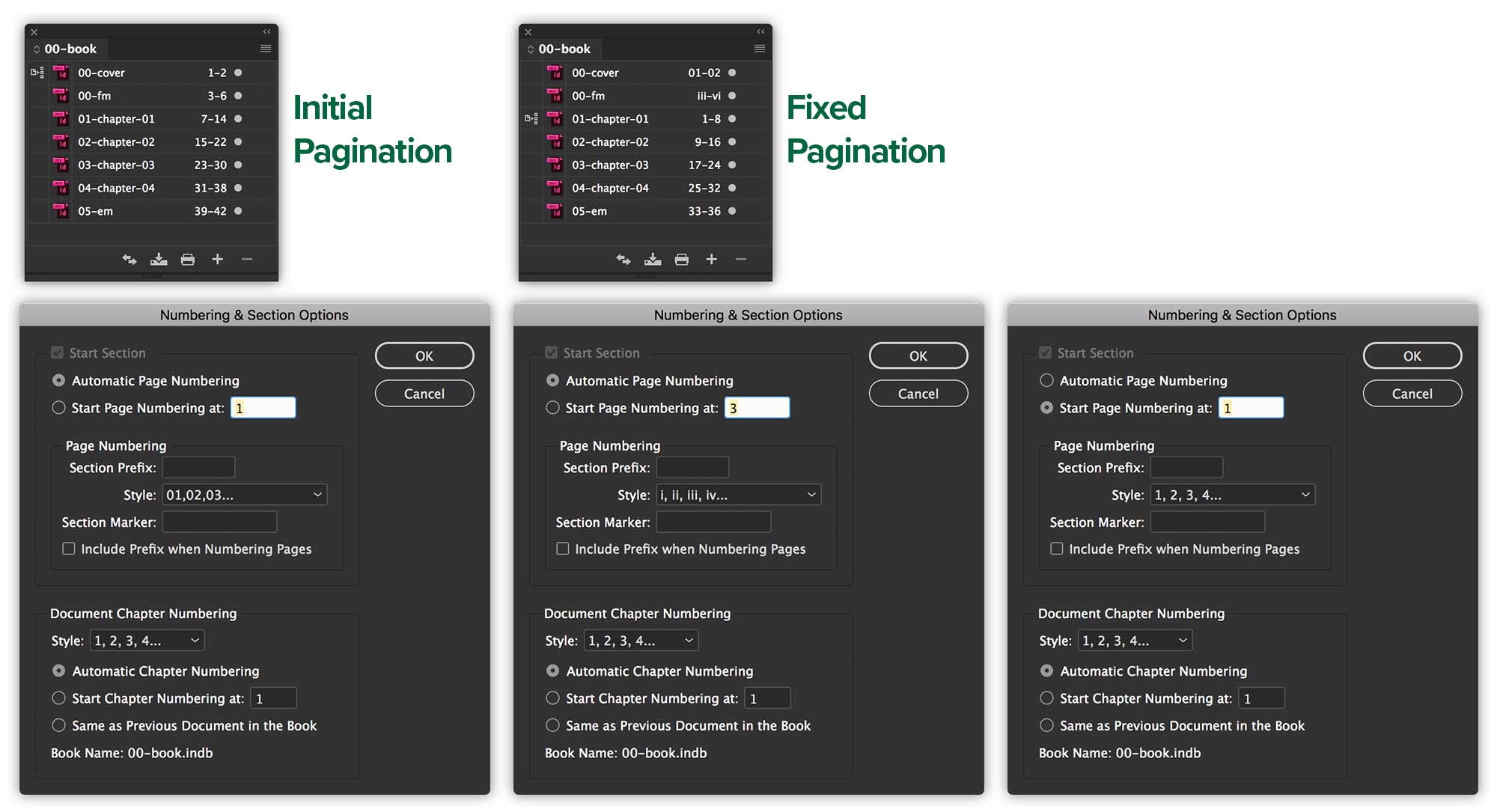Click add document plus in left book panel

click(218, 259)
